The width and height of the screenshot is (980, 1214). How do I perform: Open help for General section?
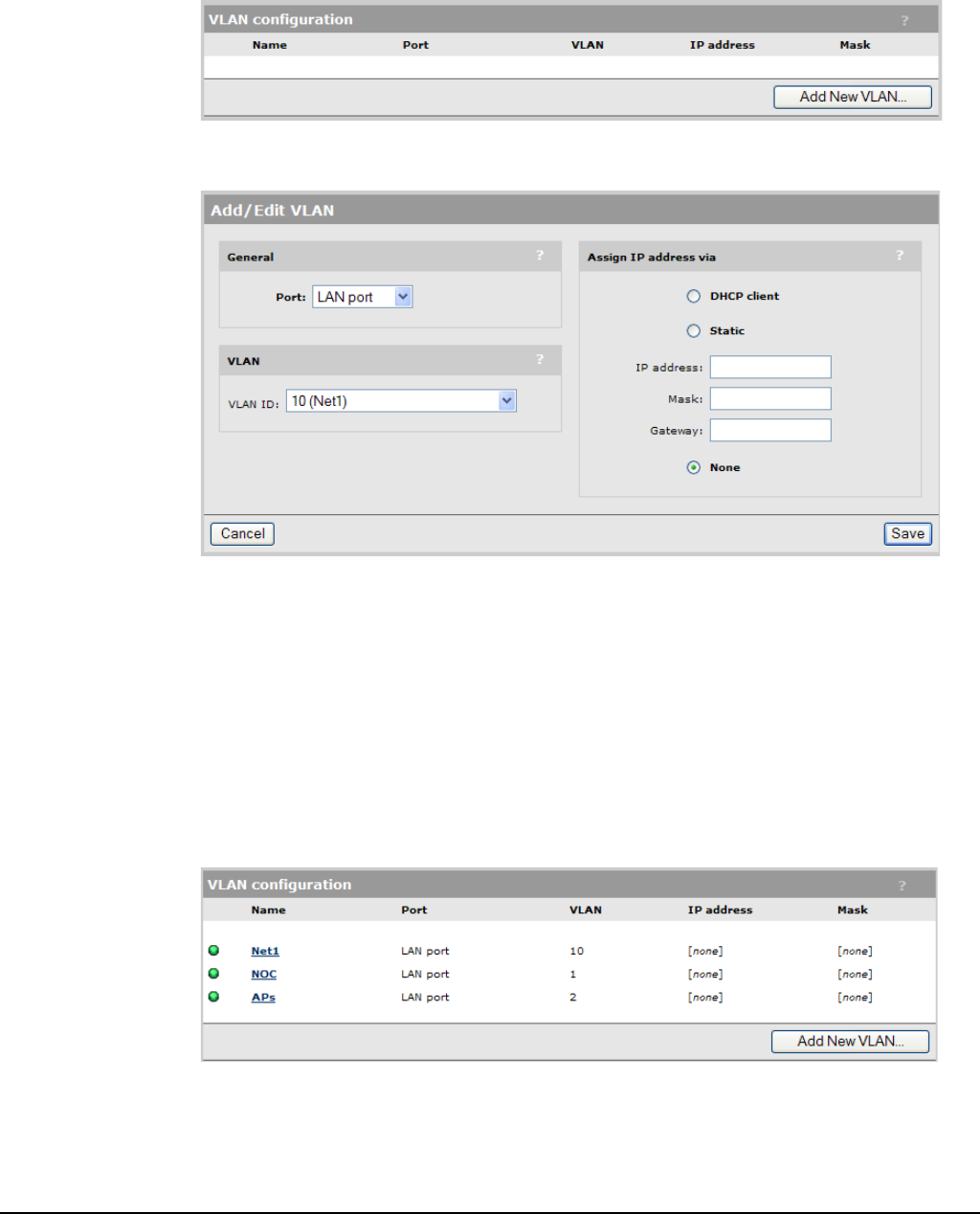point(540,256)
